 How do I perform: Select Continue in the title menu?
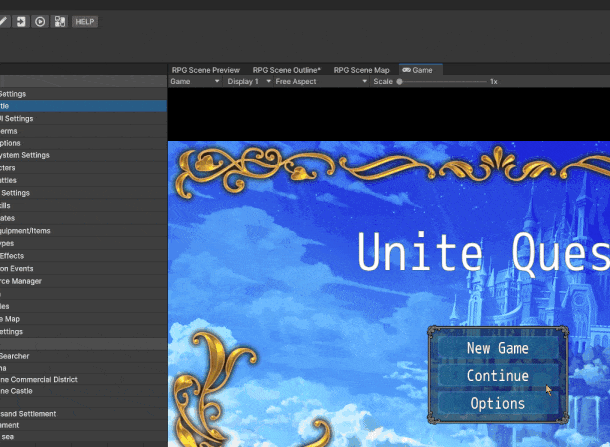497,376
